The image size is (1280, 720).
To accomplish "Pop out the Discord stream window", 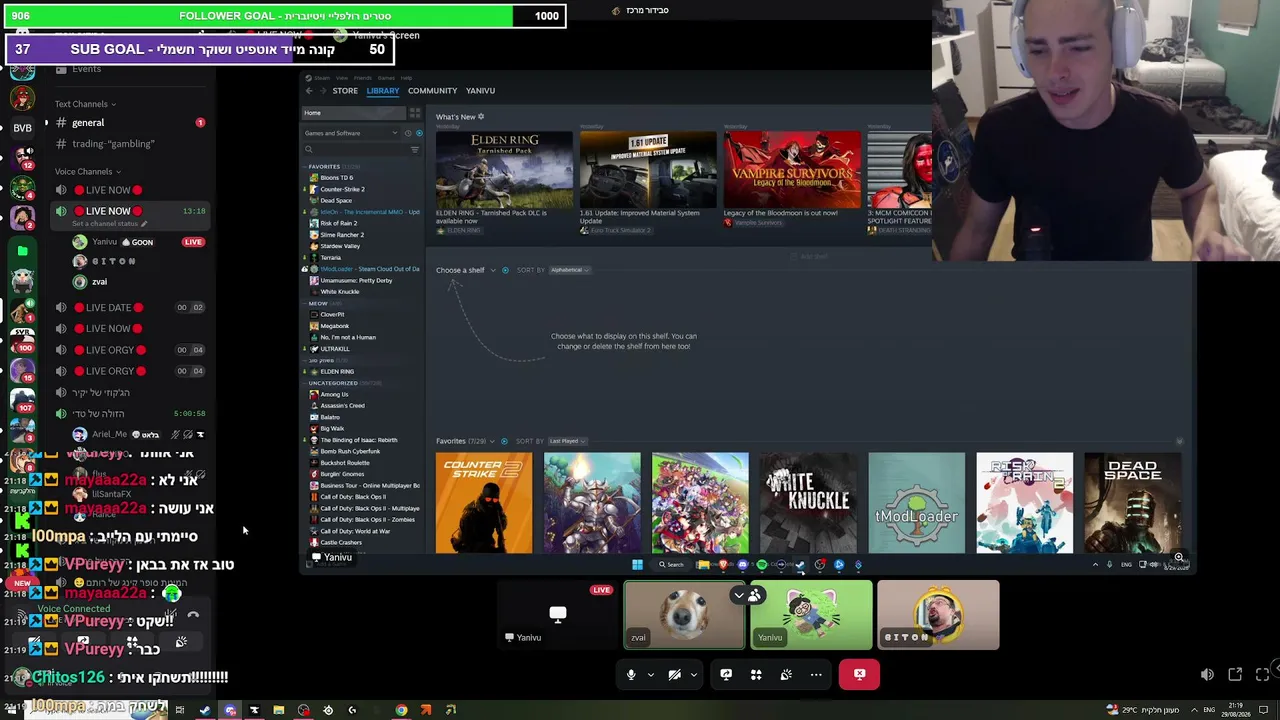I will (1235, 675).
